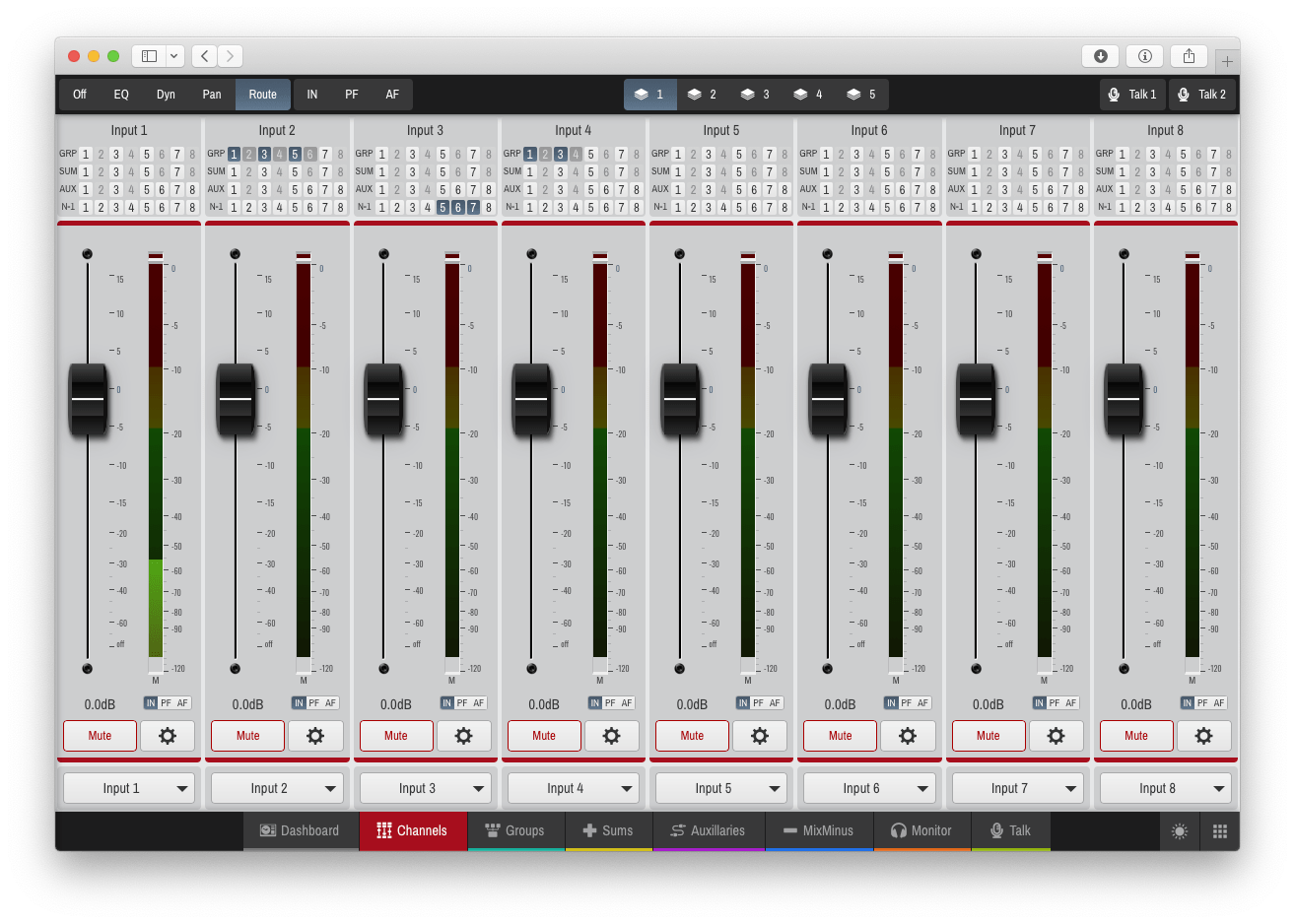Screen dimensions: 1295x924
Task: Click the 0.0dB value of Input 5
Action: click(692, 704)
